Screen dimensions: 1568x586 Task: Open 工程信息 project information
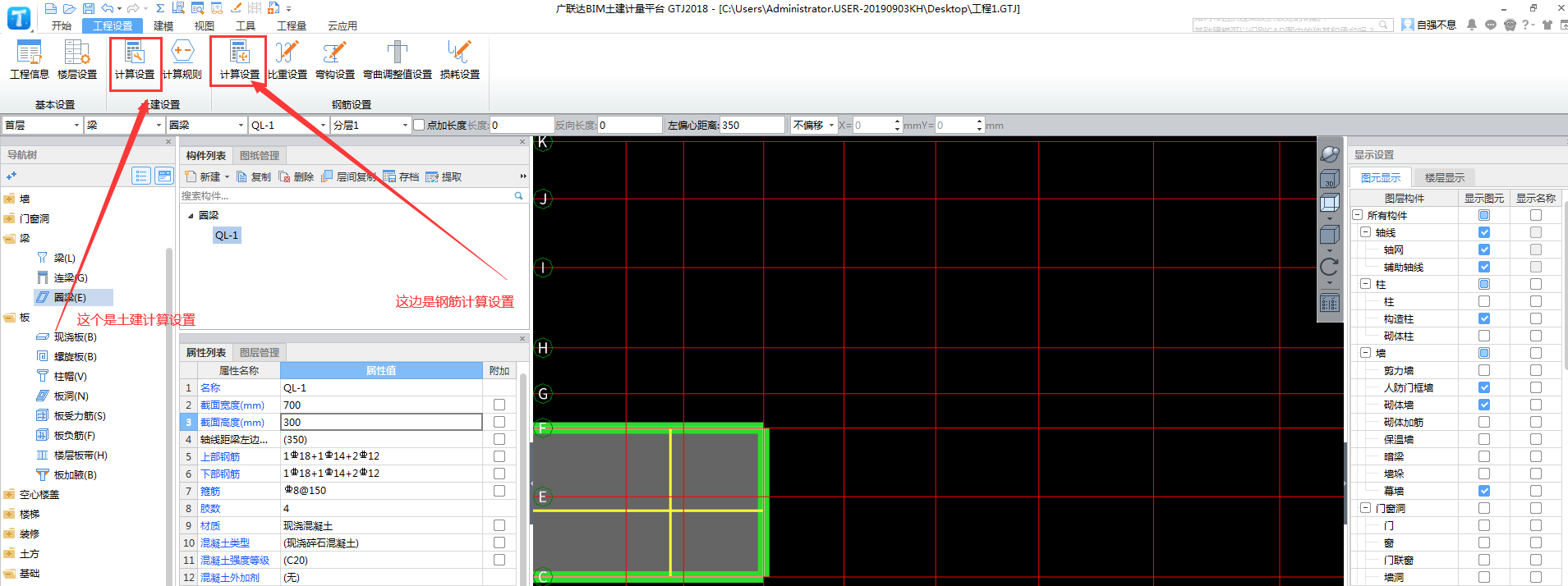click(x=30, y=60)
